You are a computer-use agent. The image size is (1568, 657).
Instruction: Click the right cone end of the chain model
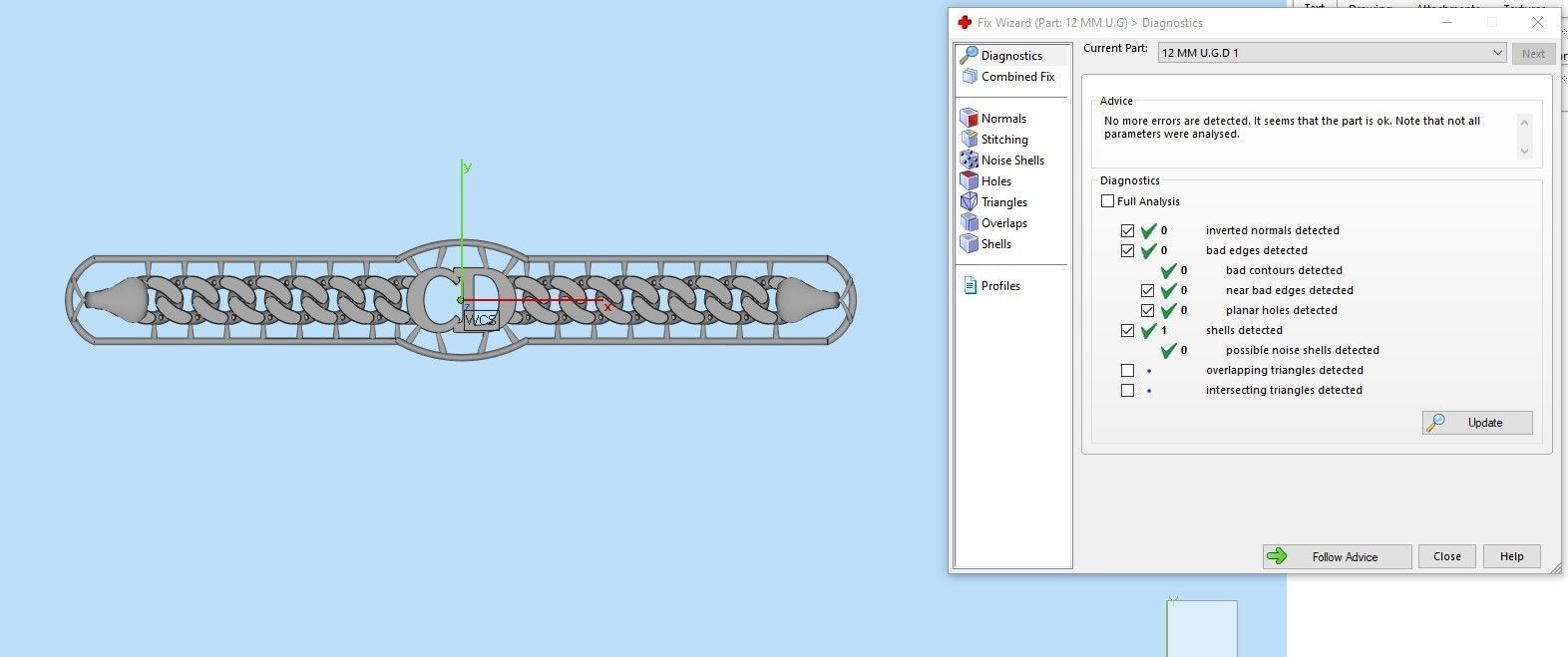tap(806, 299)
